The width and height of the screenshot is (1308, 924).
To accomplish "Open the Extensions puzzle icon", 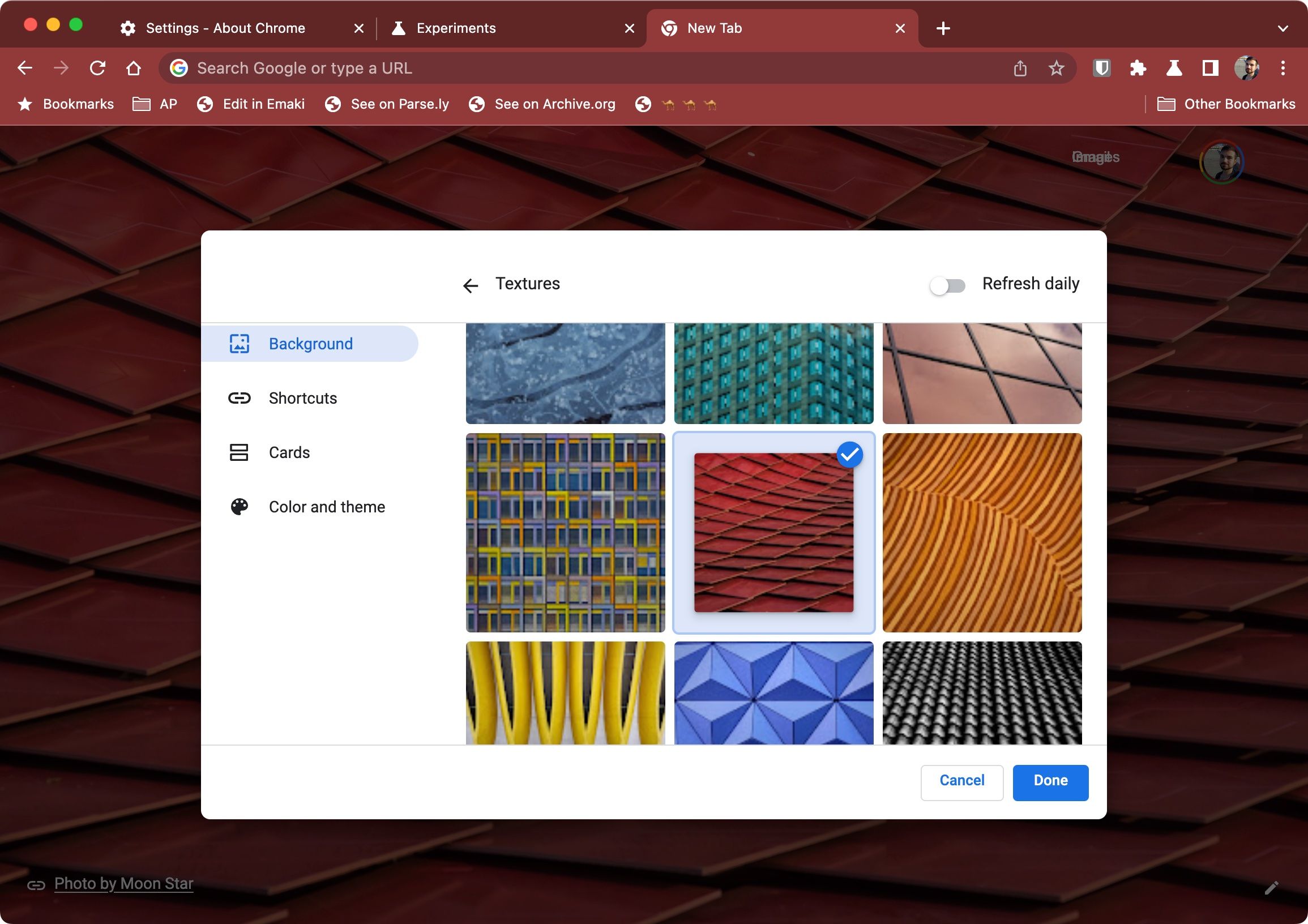I will click(1139, 68).
